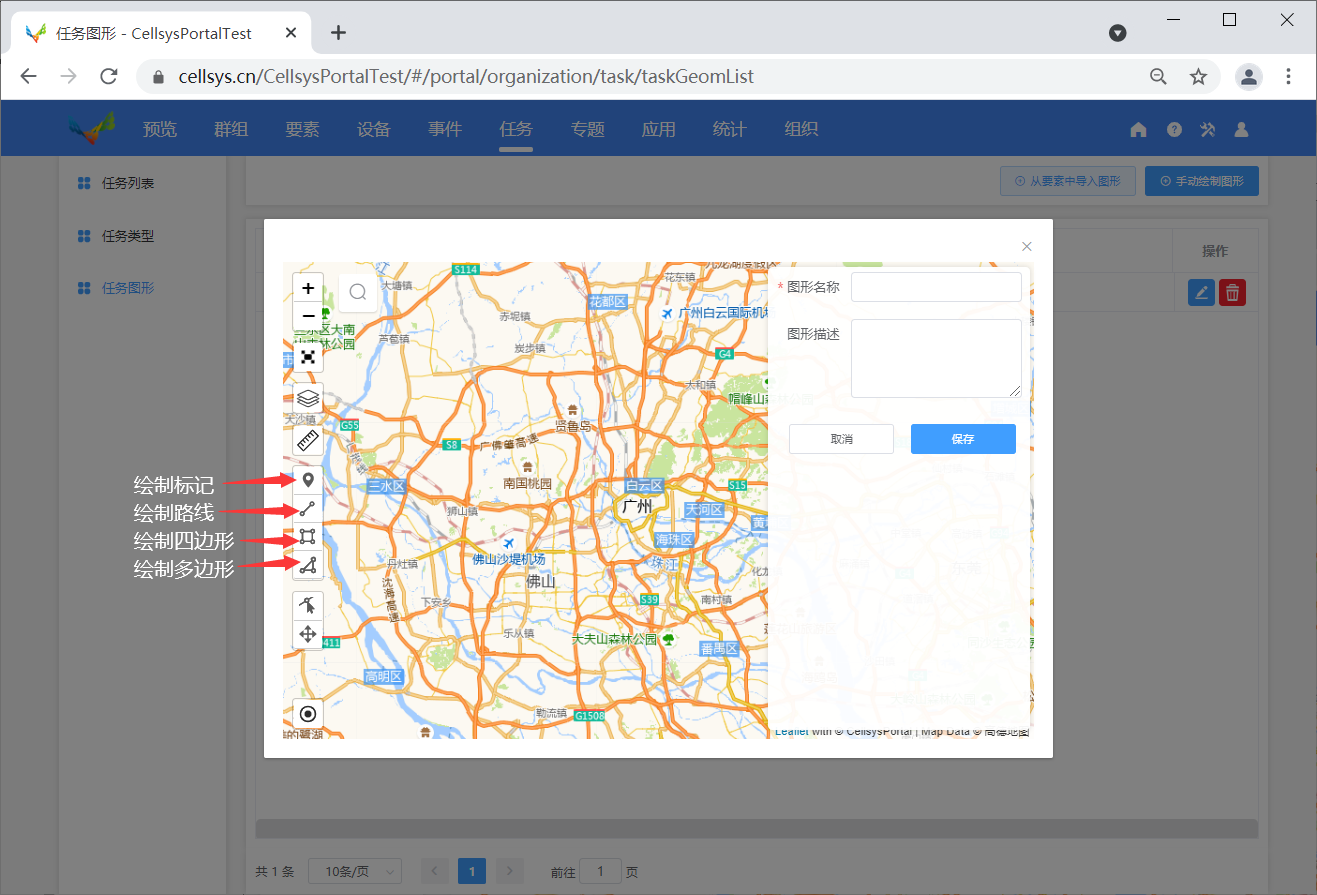Open a new browser tab

[338, 32]
